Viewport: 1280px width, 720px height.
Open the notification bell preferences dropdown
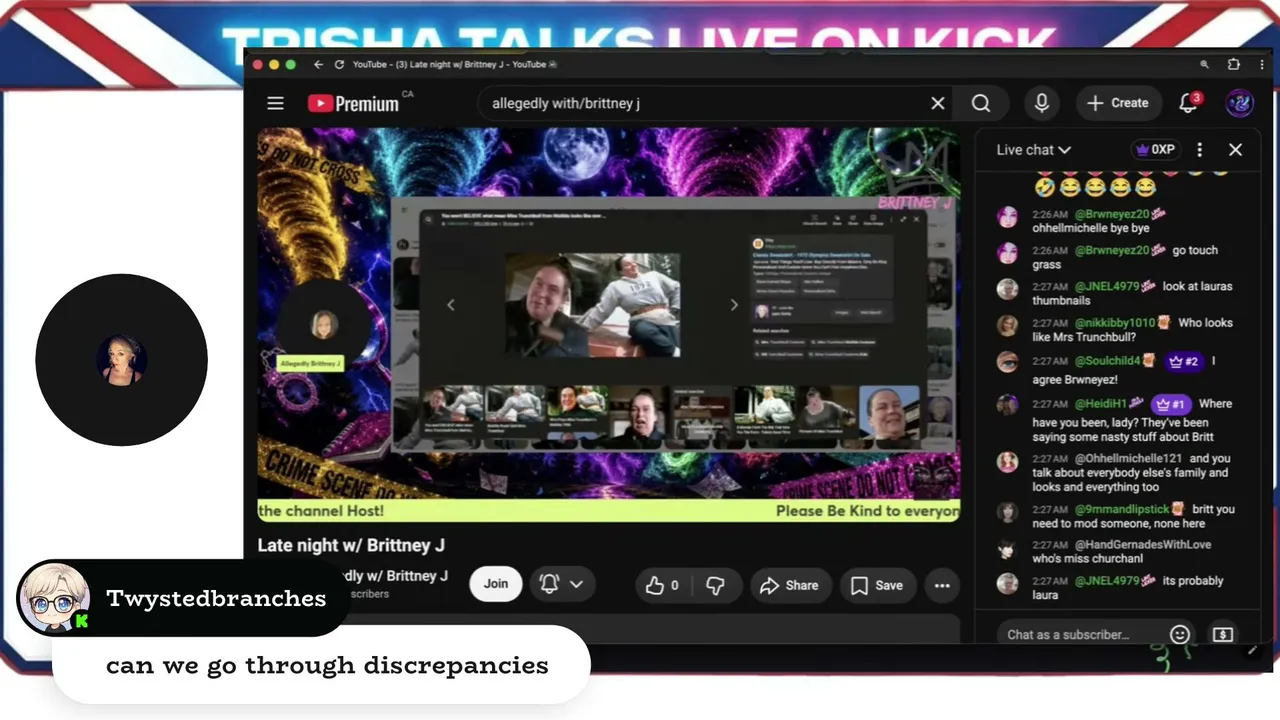[562, 584]
